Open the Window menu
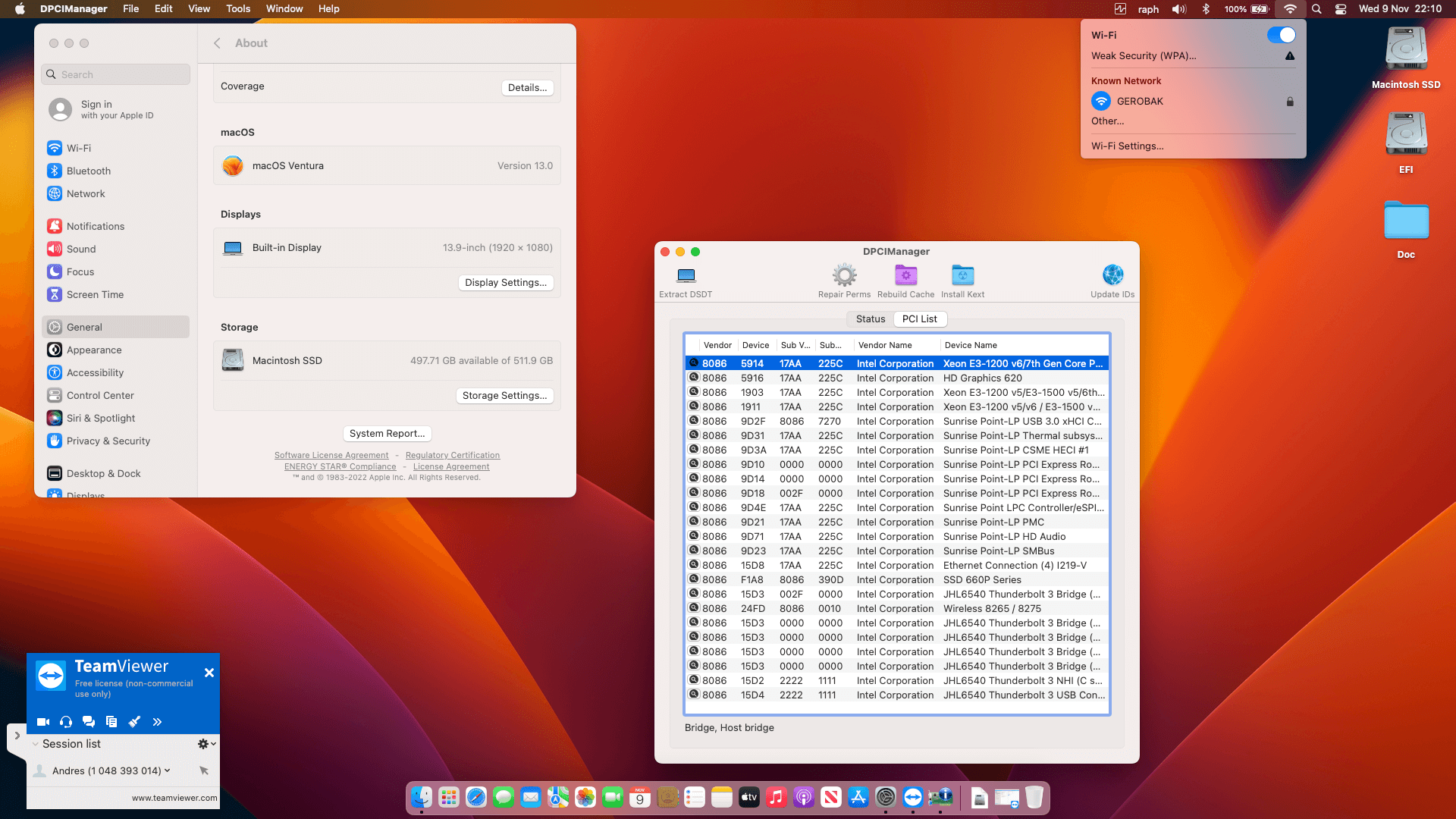 tap(284, 9)
